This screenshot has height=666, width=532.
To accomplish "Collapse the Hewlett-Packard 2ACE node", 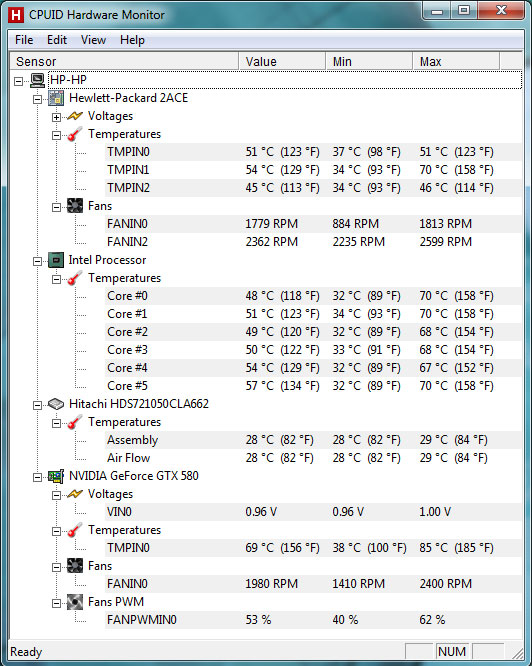I will (x=37, y=99).
